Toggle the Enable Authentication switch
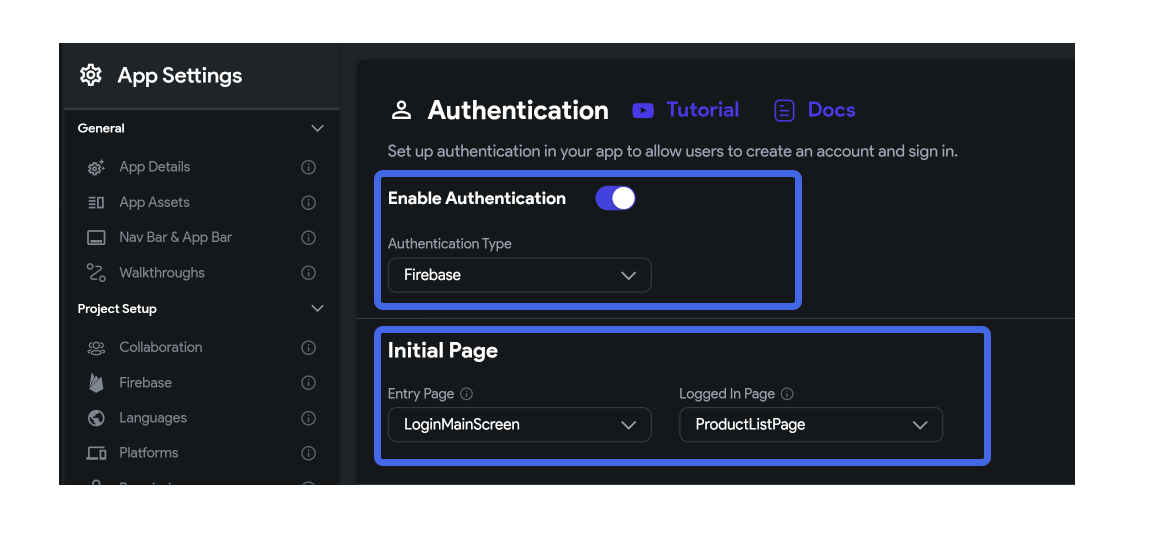 coord(615,198)
